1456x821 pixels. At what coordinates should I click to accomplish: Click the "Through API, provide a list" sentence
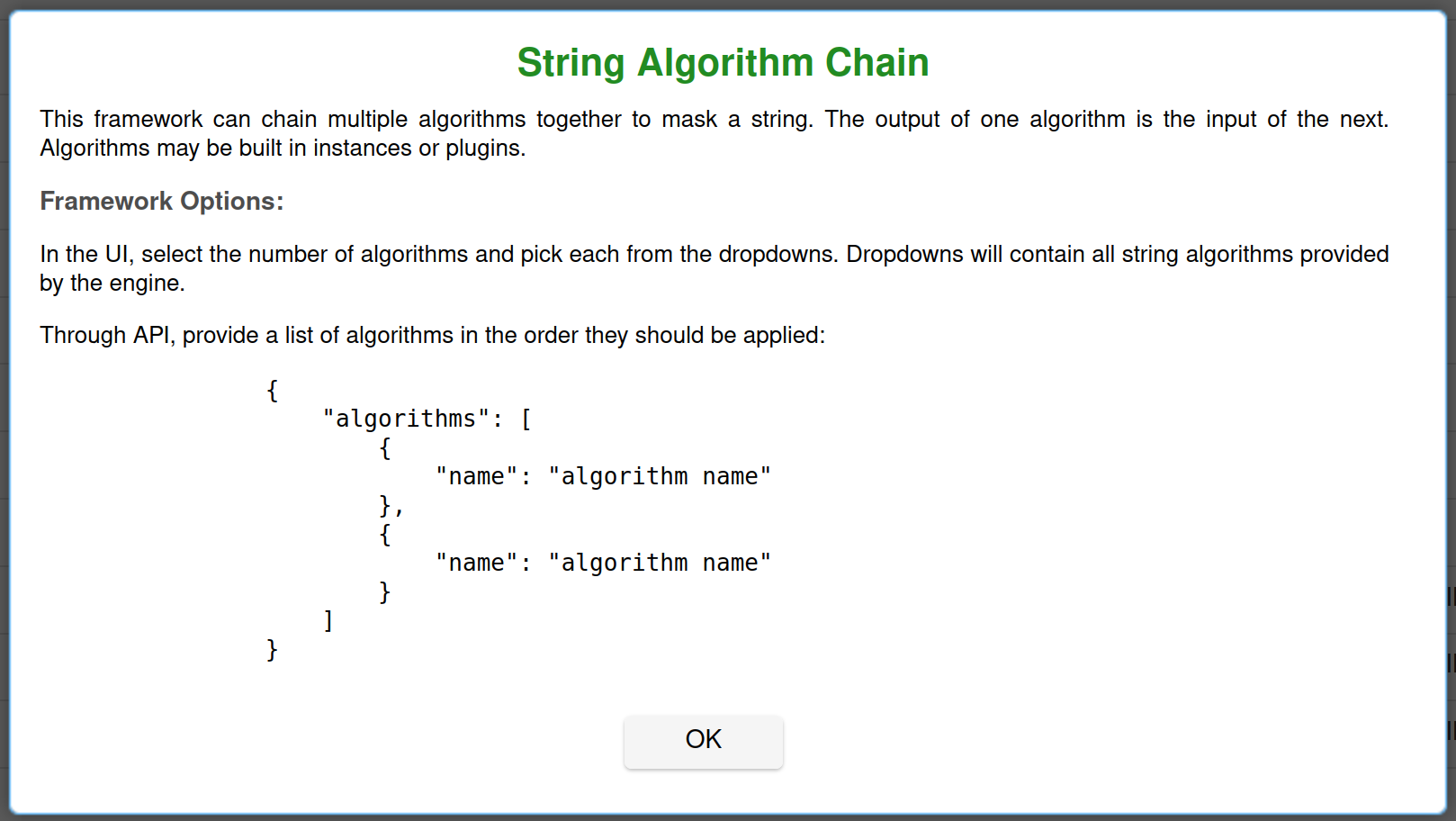pyautogui.click(x=432, y=336)
